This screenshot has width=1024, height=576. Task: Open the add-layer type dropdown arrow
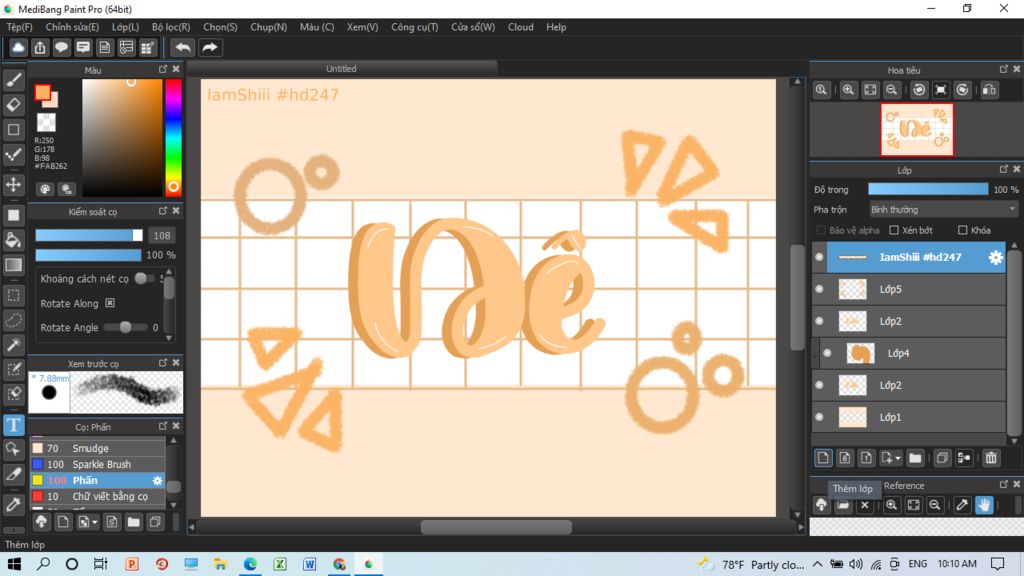click(x=898, y=458)
